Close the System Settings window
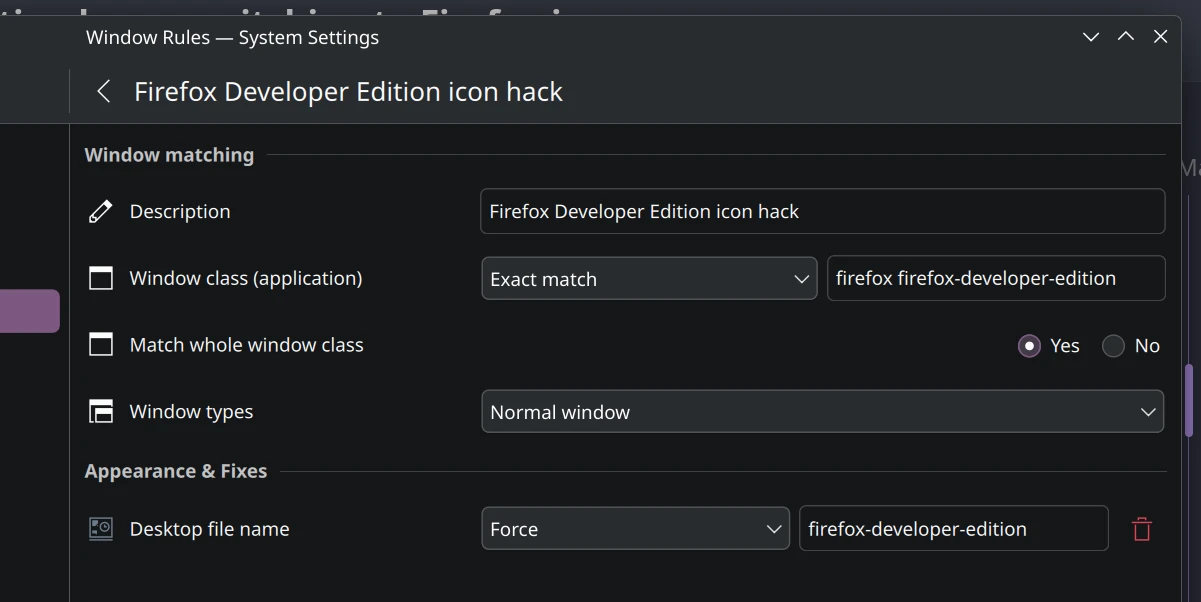The height and width of the screenshot is (602, 1201). 1160,37
